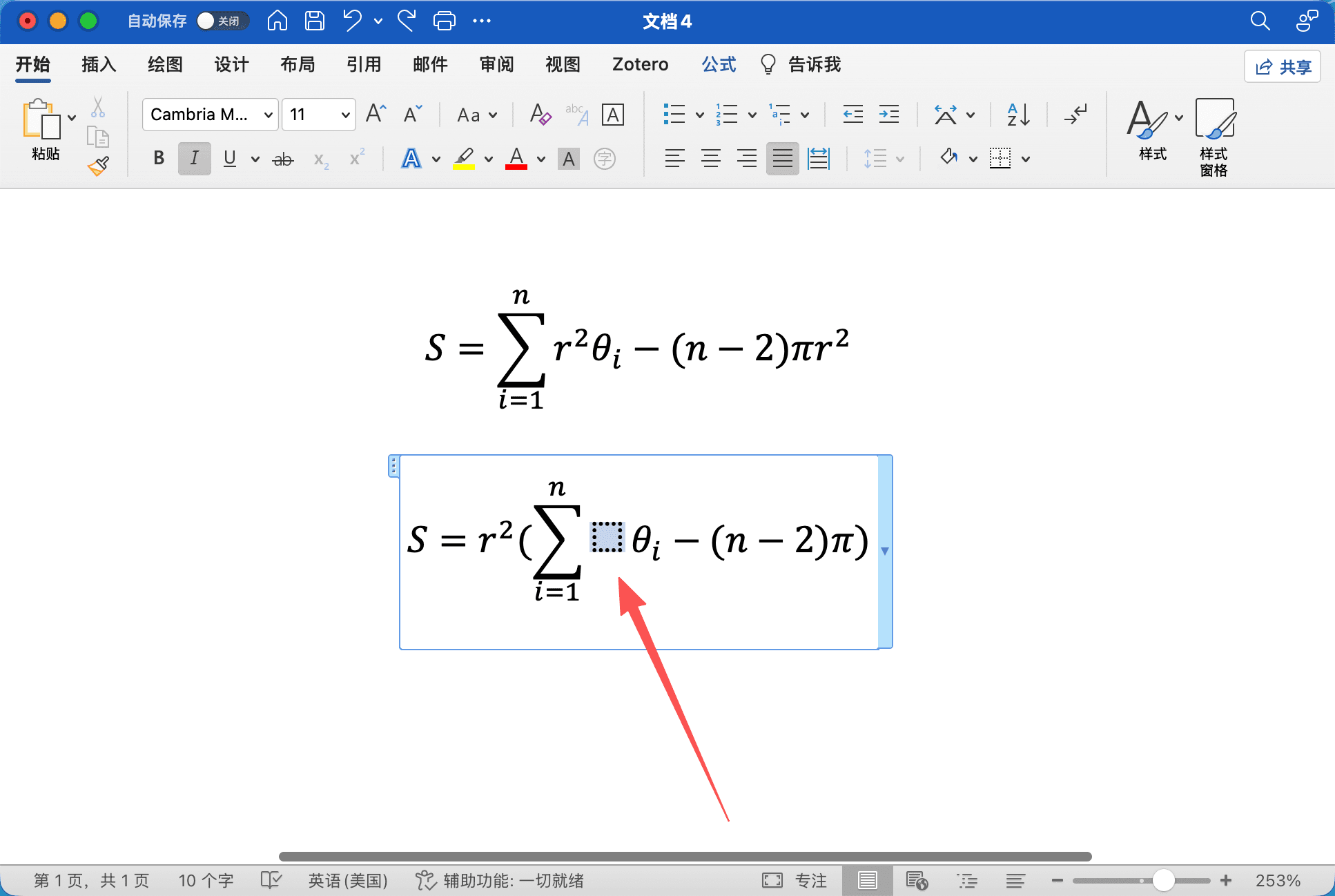Screen dimensions: 1335x896
Task: Switch to the 插入 ribbon tab
Action: point(98,64)
